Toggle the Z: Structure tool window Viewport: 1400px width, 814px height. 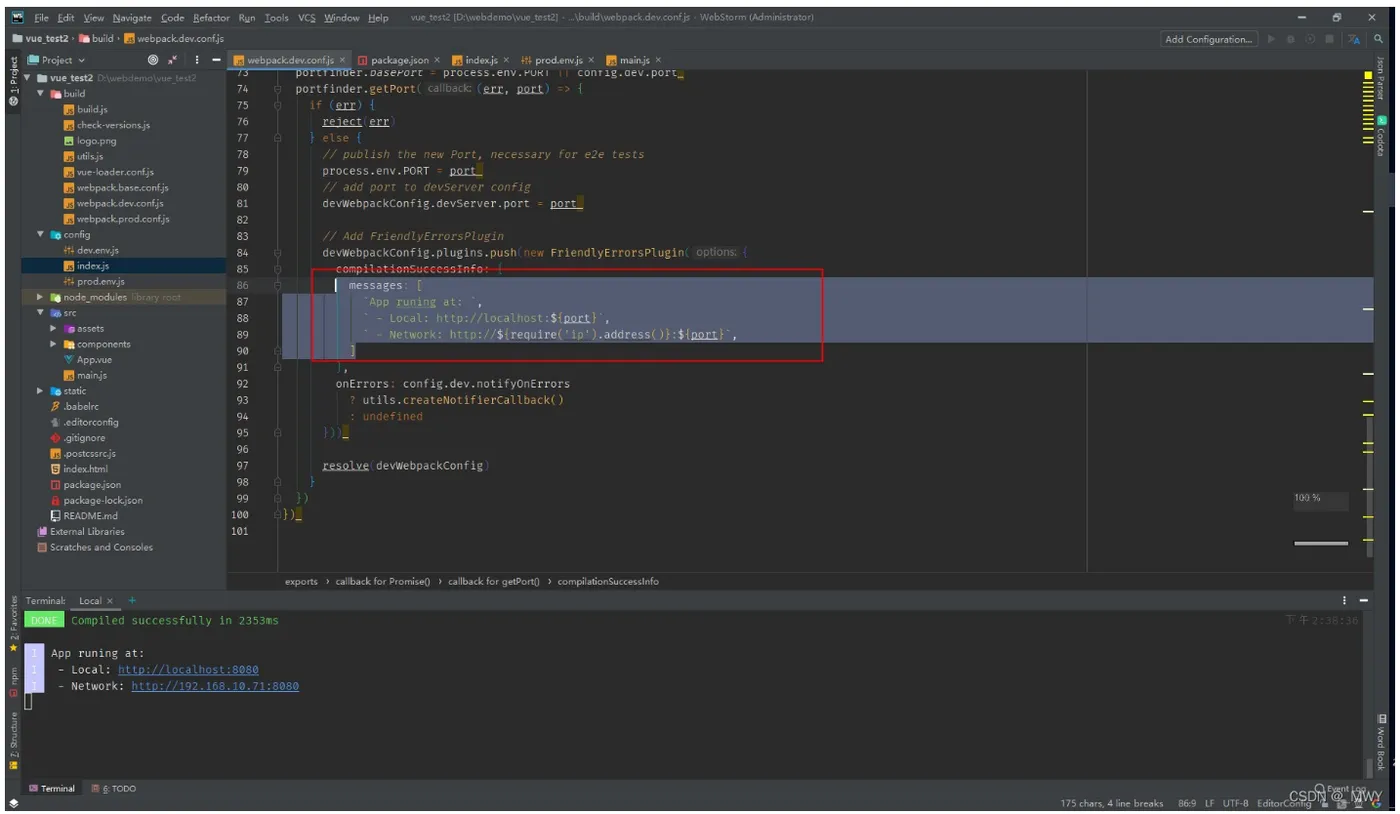click(x=14, y=739)
